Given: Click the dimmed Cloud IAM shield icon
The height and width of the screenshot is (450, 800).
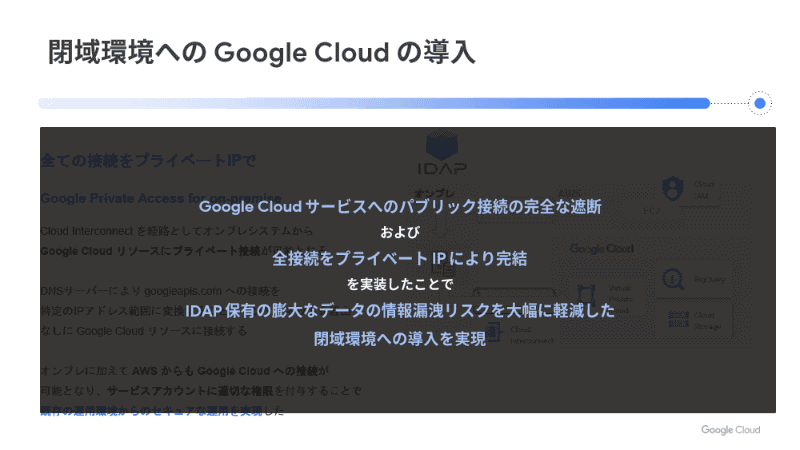Looking at the screenshot, I should coord(672,188).
